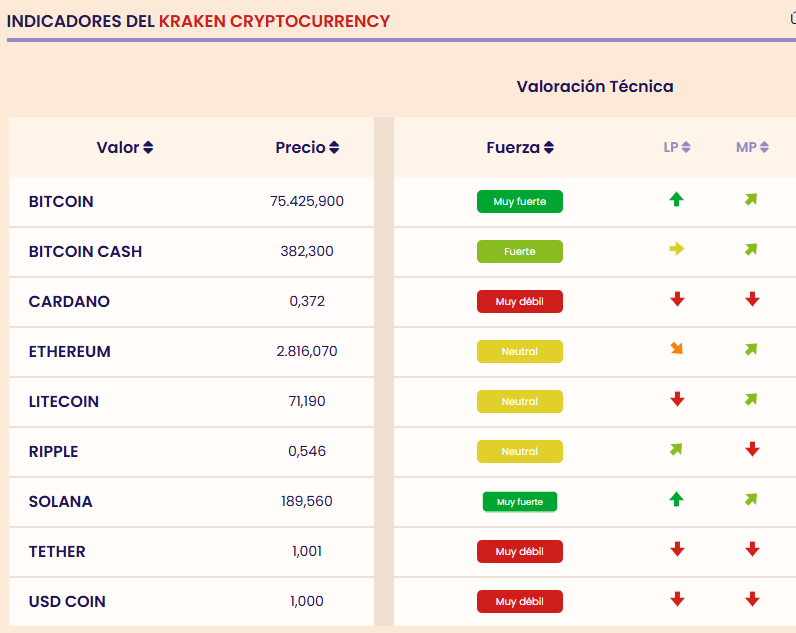
Task: Open the ETHEREUM row link
Action: click(x=70, y=351)
